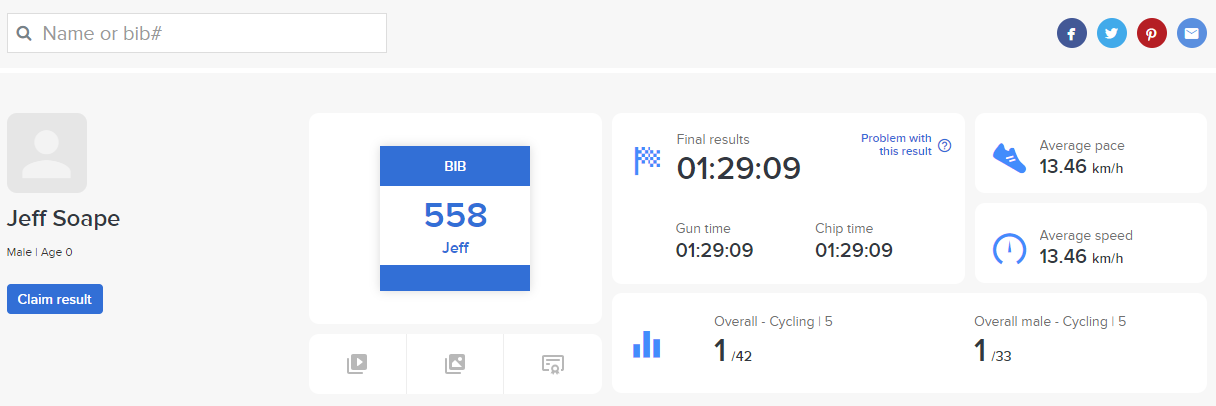The height and width of the screenshot is (406, 1216).
Task: Click the search magnifier icon
Action: coord(25,34)
